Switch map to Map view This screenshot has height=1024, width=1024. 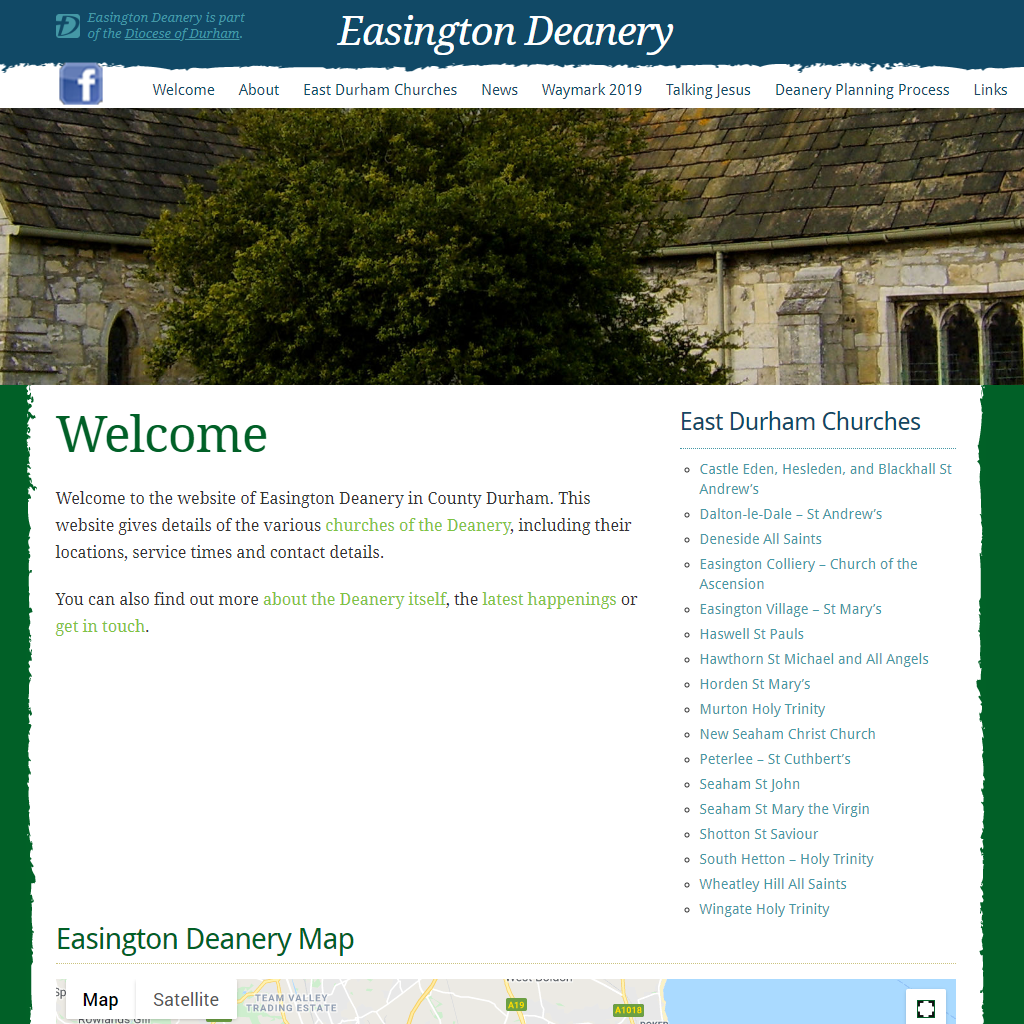[x=101, y=1000]
